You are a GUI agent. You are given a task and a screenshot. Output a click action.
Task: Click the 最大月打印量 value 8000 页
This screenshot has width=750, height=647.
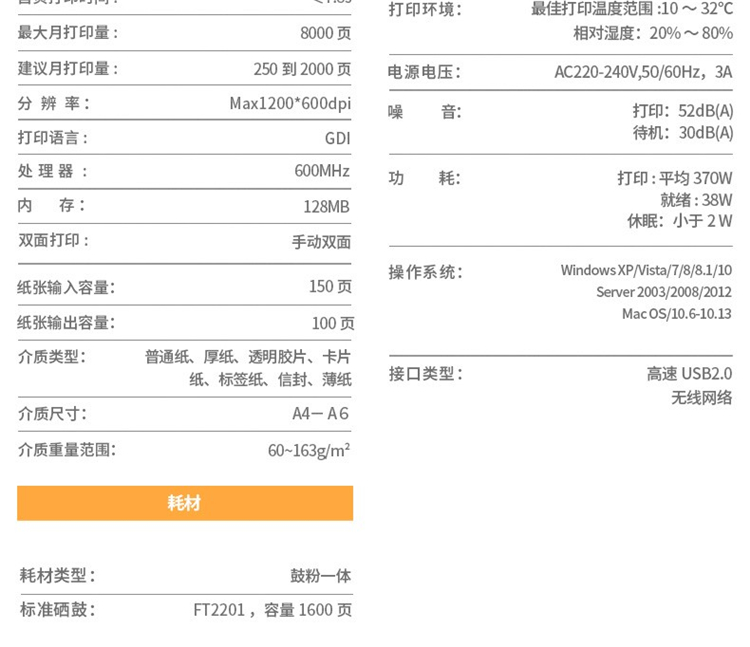pos(325,33)
